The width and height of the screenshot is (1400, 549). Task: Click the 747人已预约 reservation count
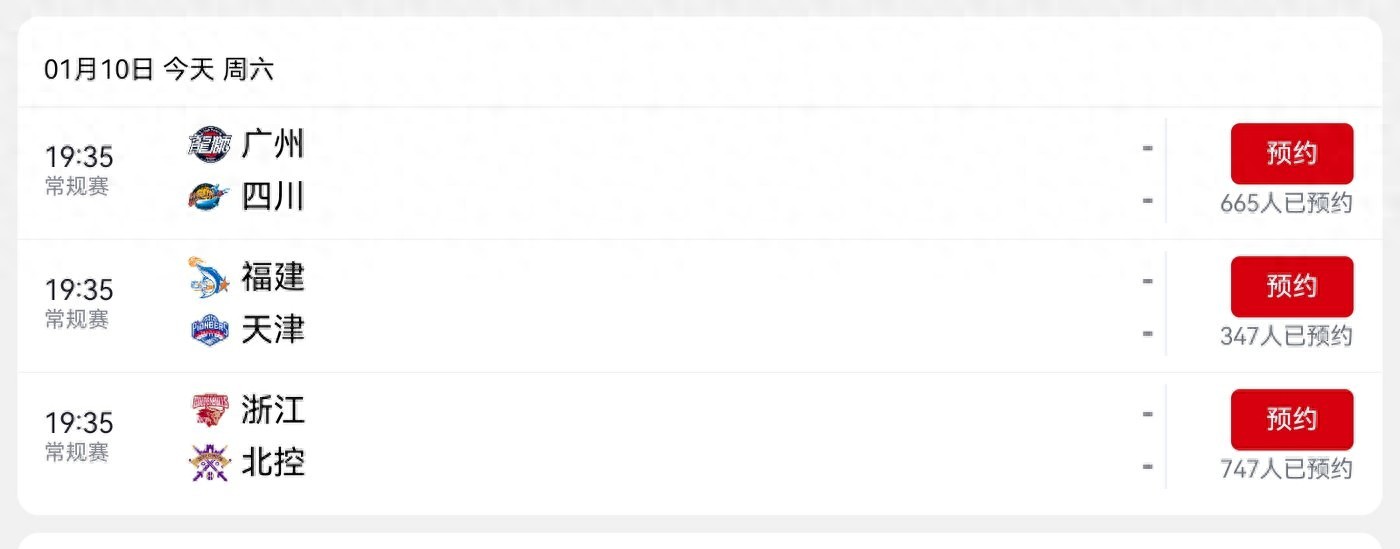click(1286, 469)
